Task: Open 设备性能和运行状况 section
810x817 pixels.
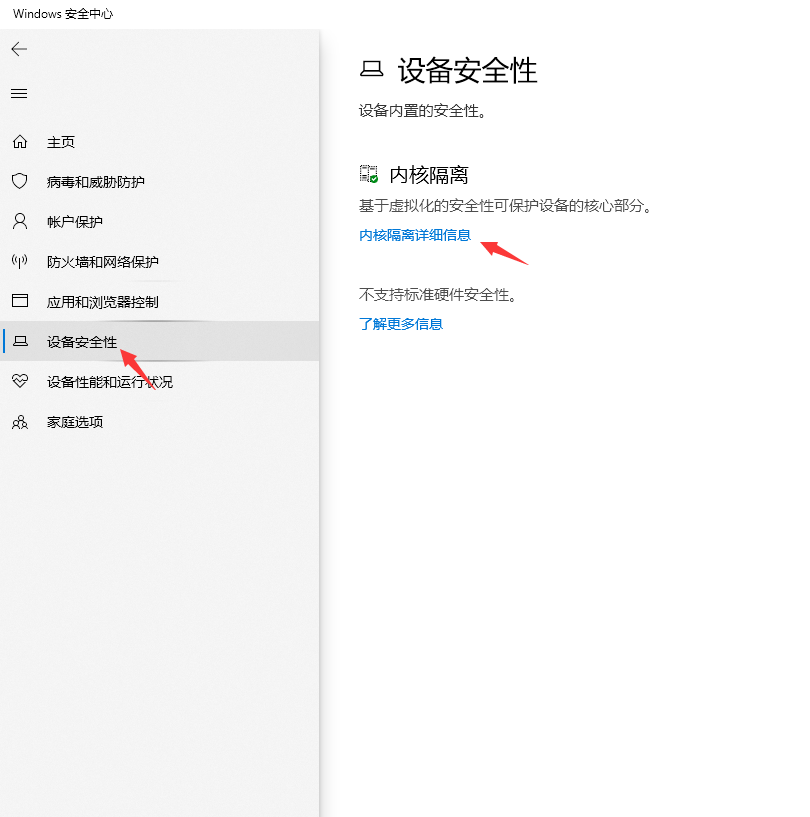Action: point(110,382)
